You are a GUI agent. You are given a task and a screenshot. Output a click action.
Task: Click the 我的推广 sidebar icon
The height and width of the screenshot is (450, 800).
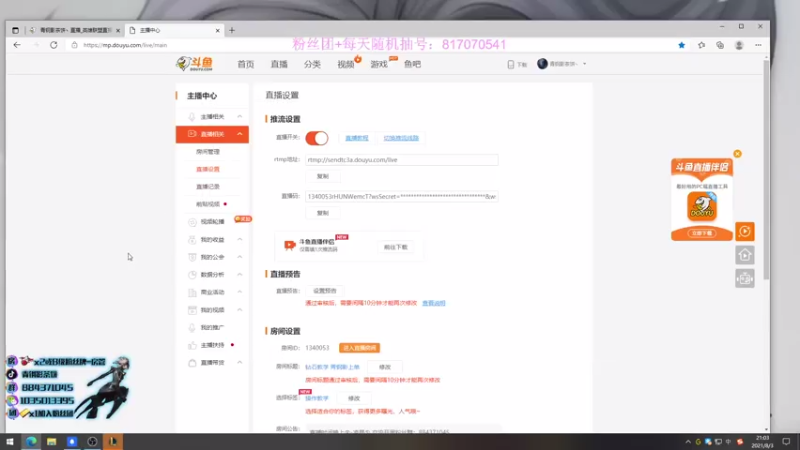point(192,328)
